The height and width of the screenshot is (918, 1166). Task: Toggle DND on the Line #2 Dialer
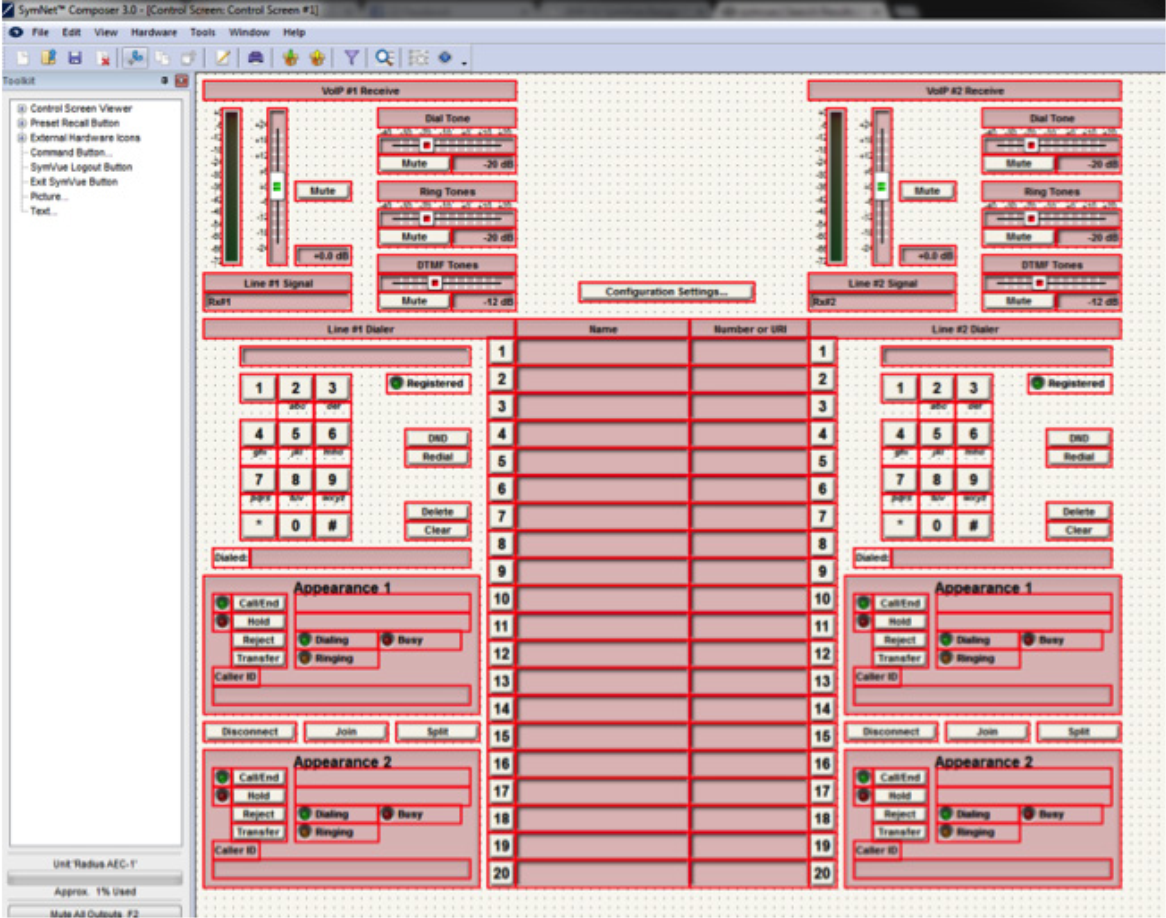1078,437
